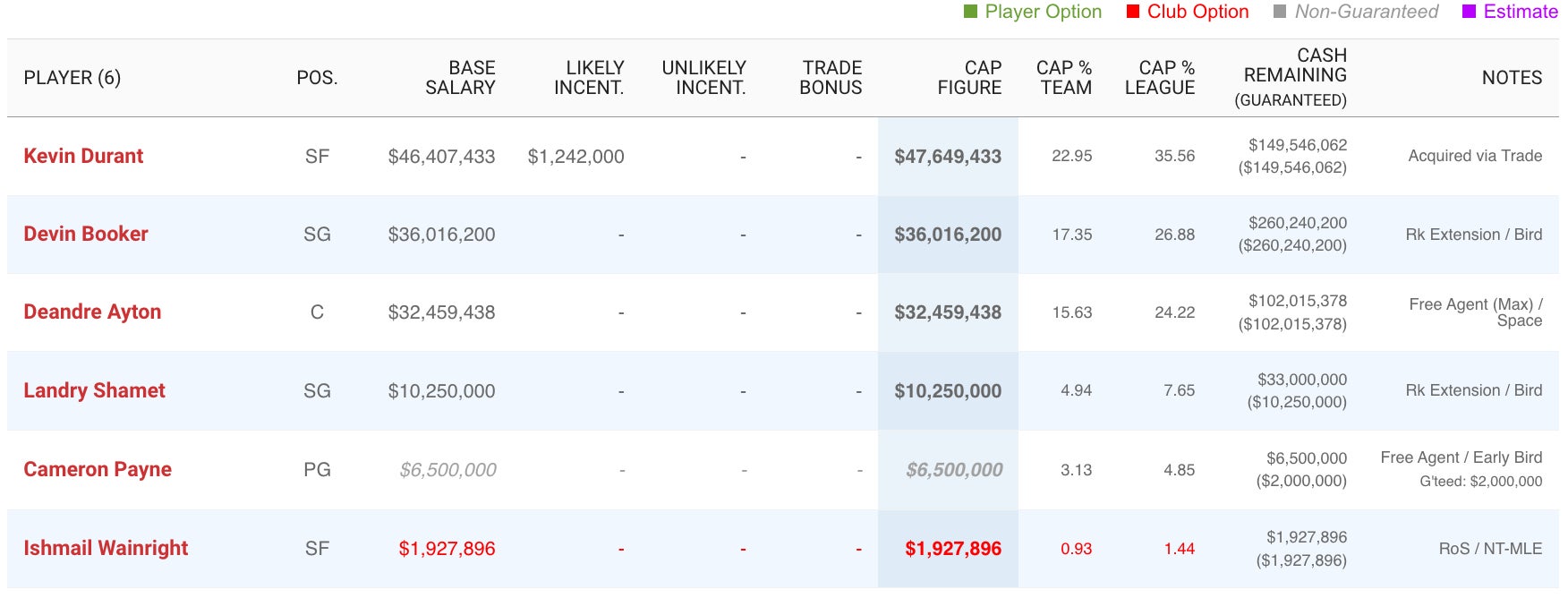Sort table by Base Salary column
The width and height of the screenshot is (1568, 598).
460,78
